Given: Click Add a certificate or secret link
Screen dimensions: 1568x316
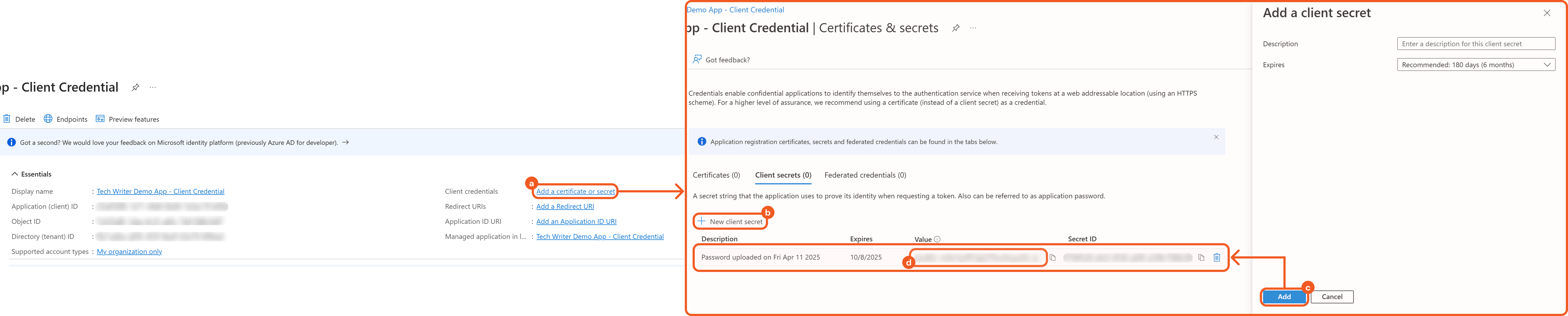Looking at the screenshot, I should (575, 191).
